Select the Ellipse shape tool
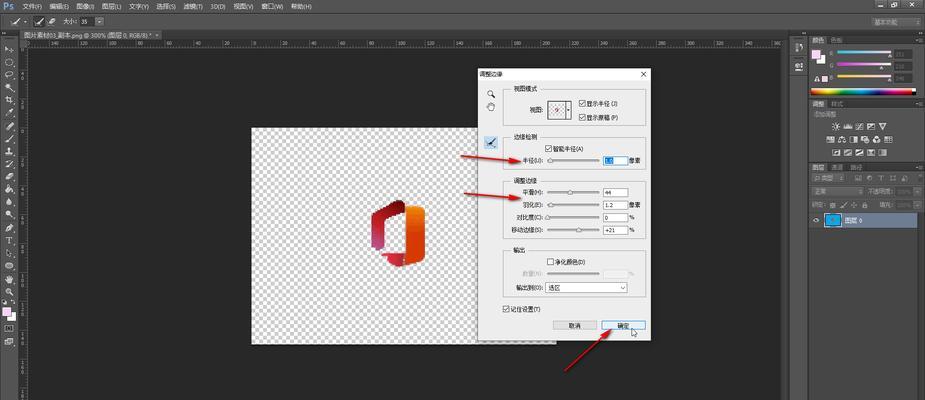Viewport: 925px width, 400px height. tap(9, 265)
